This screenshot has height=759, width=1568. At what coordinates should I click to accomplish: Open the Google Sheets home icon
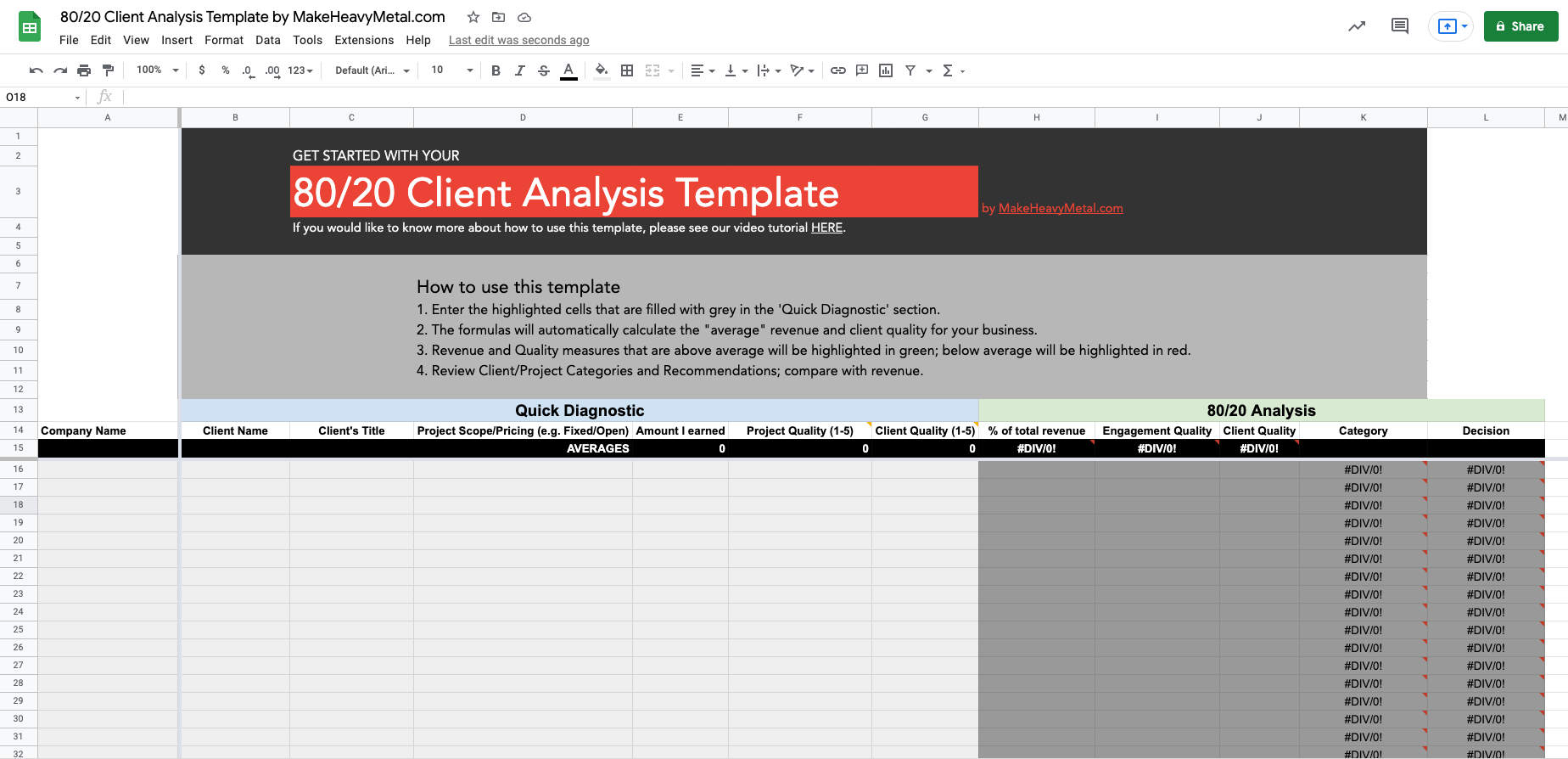click(x=30, y=27)
